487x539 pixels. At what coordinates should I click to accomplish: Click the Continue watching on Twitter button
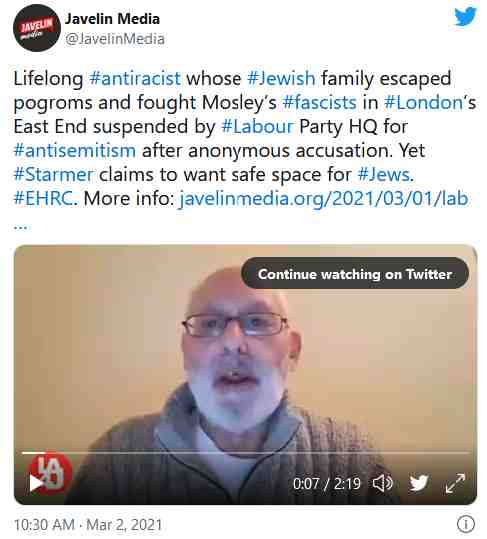355,274
